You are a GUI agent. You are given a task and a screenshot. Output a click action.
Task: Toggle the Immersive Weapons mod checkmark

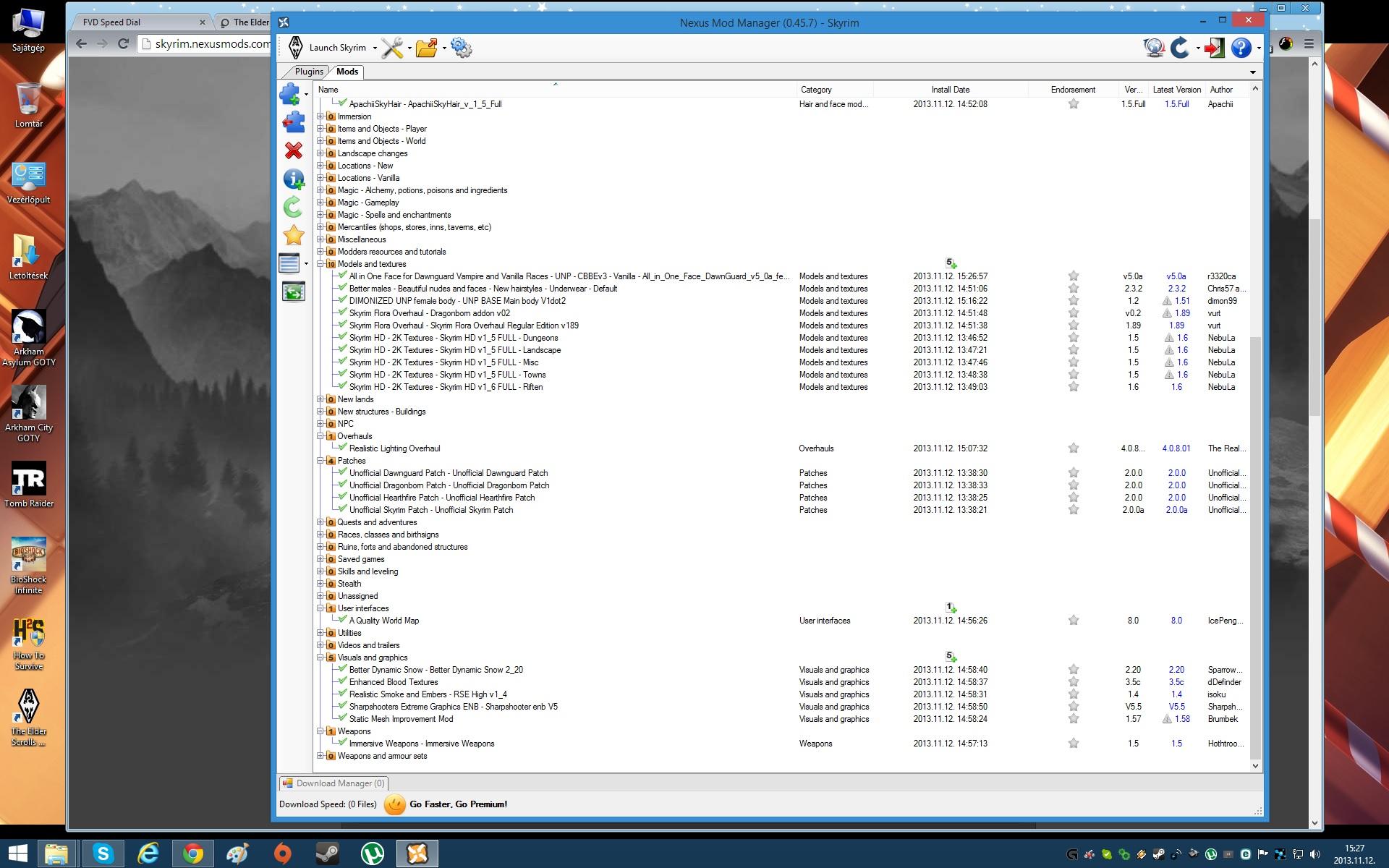click(343, 743)
